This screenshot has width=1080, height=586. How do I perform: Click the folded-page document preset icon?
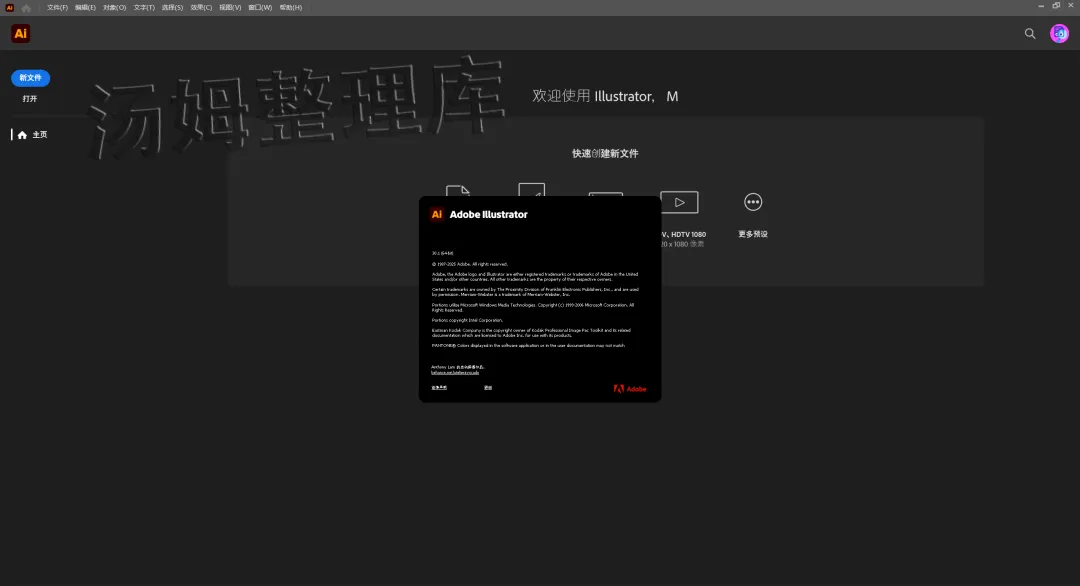[x=457, y=191]
